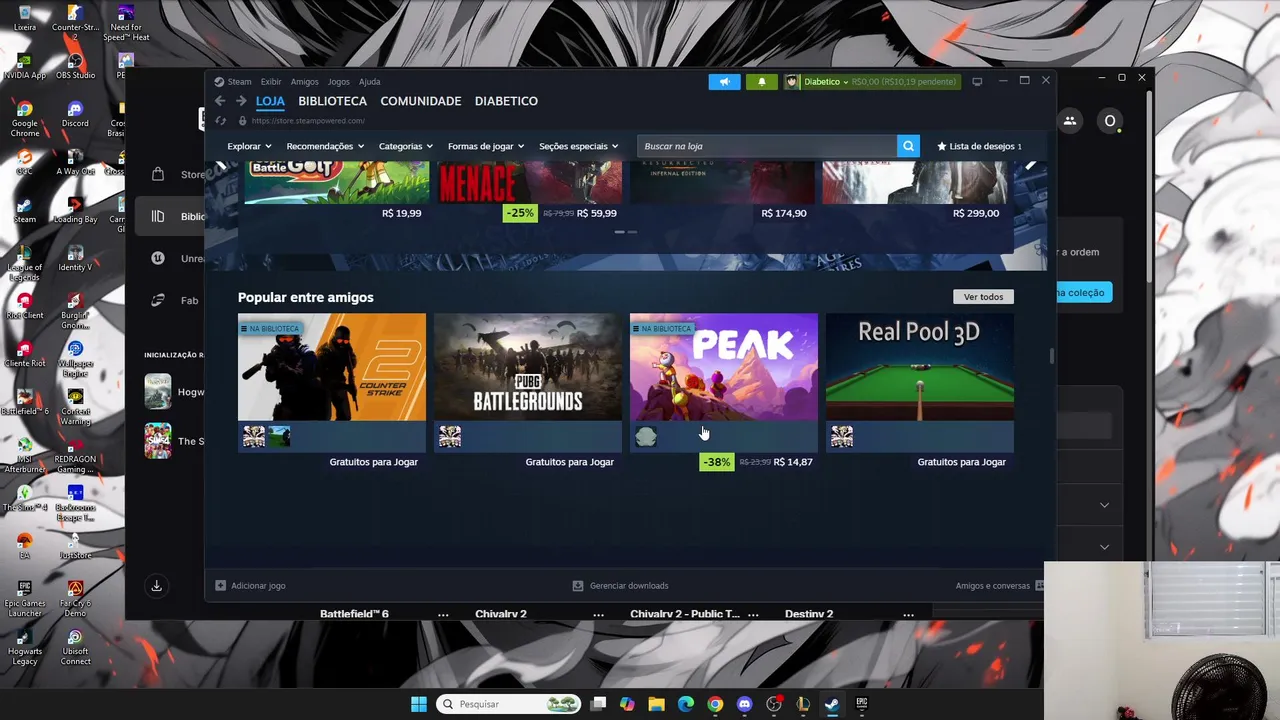Viewport: 1280px width, 720px height.
Task: Switch to the COMUNIDADE tab
Action: 421,101
